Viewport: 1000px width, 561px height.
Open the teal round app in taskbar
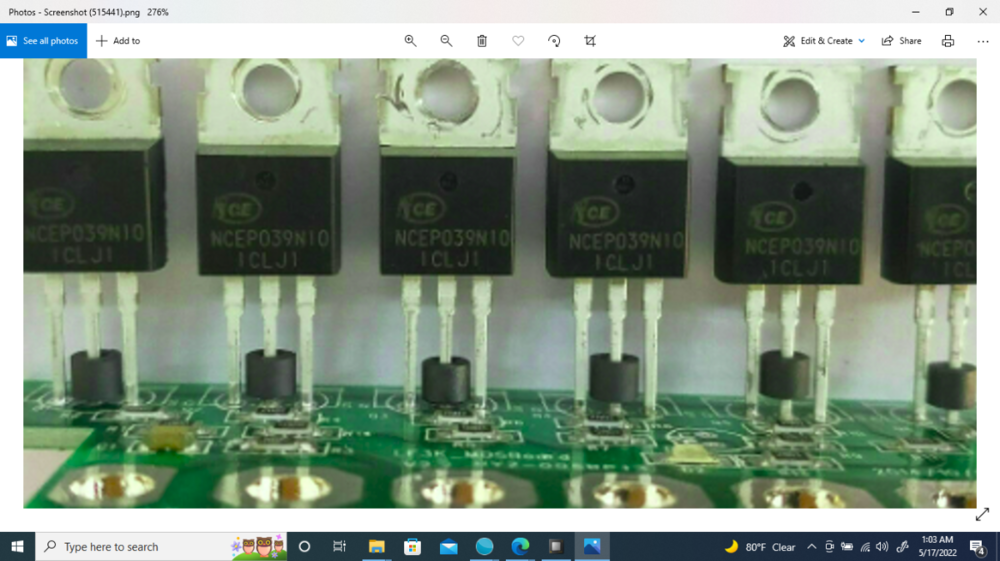click(485, 546)
